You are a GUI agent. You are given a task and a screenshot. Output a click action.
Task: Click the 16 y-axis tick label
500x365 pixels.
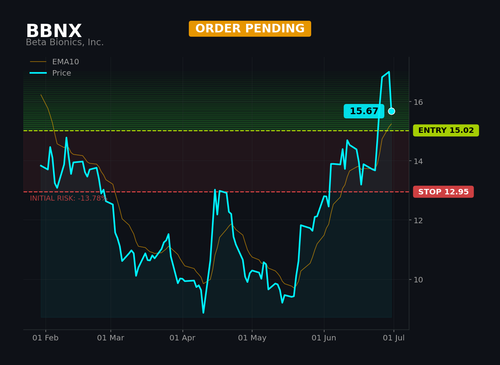[418, 102]
